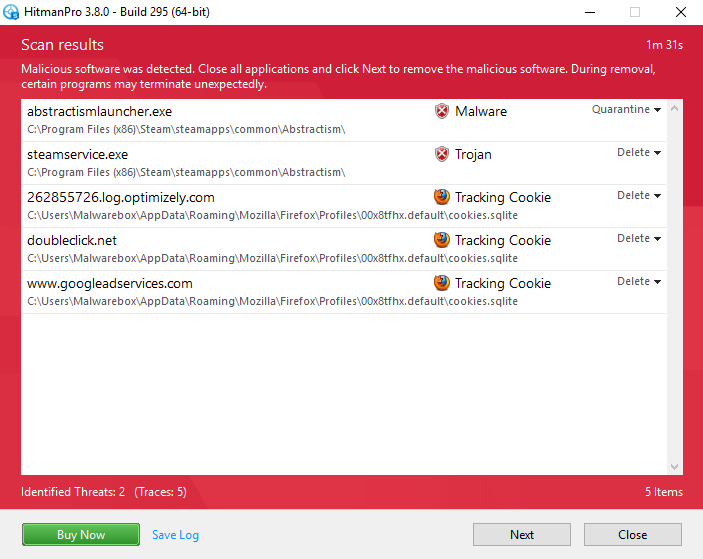Select the abstractismlauncher.exe result row
The image size is (703, 559).
(x=220, y=120)
